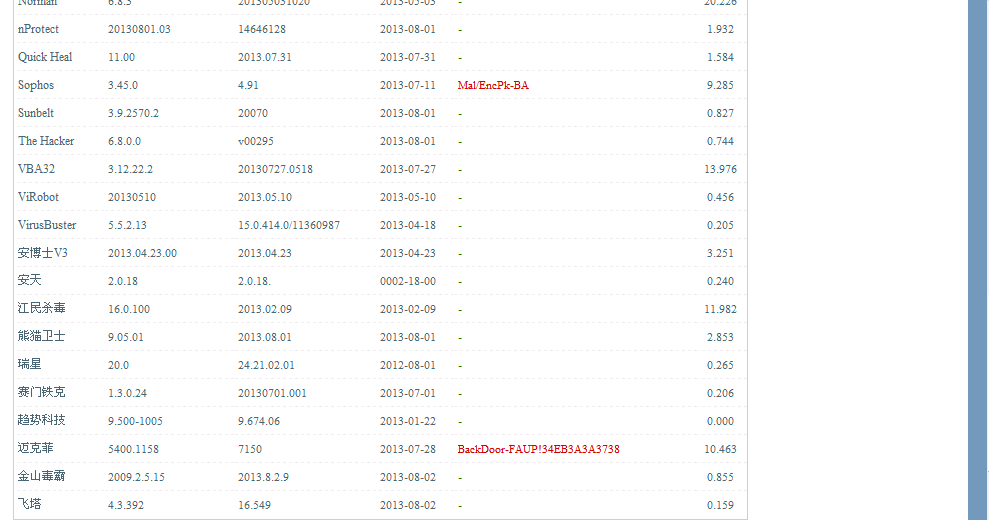
Task: Select the 赛门铁克 scanner name
Action: 42,393
